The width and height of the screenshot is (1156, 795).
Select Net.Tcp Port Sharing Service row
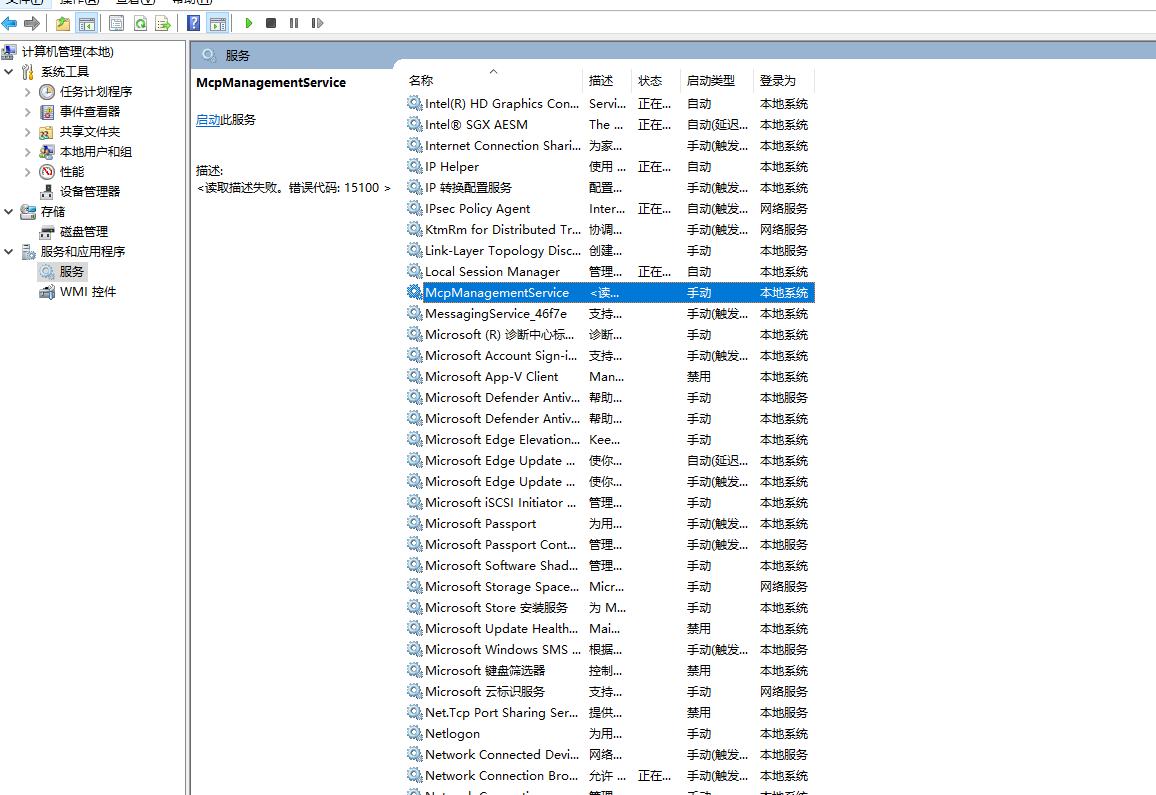point(610,713)
